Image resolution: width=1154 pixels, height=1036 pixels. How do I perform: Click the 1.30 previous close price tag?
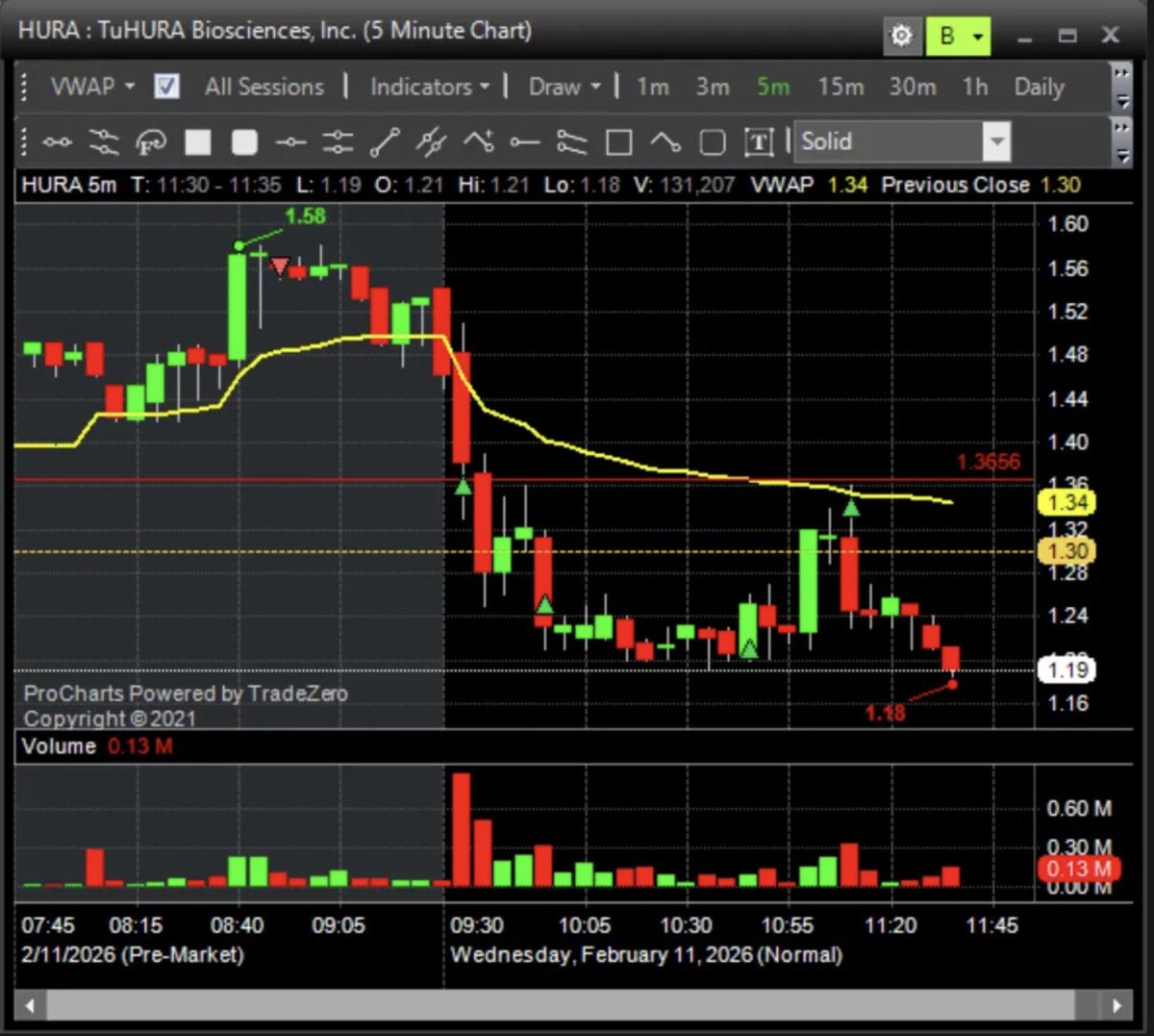pos(1067,551)
